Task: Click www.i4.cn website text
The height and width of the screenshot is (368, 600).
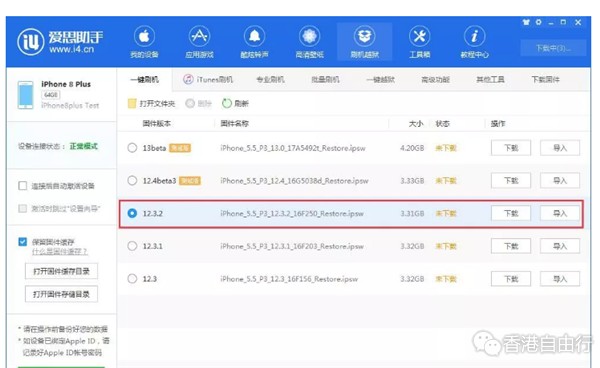Action: [x=71, y=49]
